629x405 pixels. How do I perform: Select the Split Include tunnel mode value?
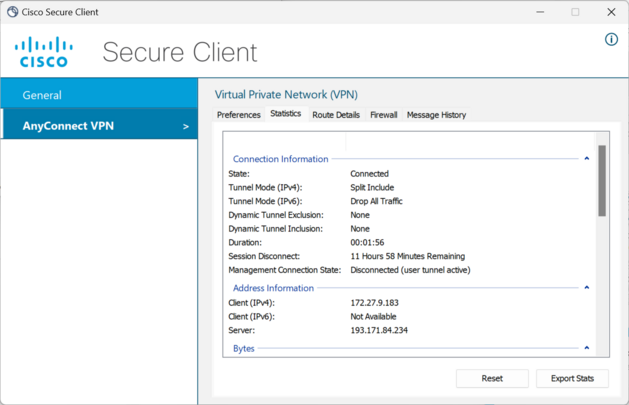372,187
